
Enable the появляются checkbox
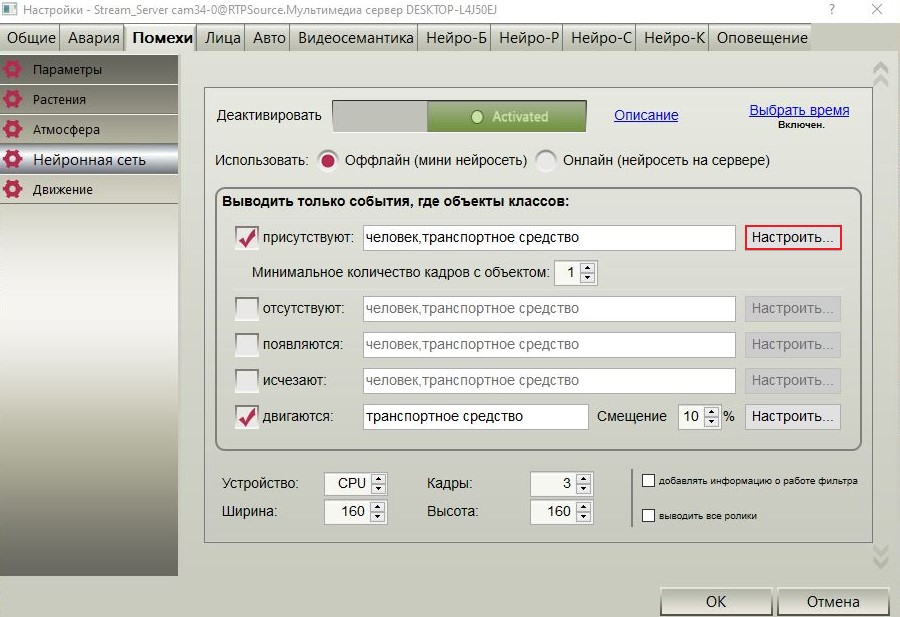tap(247, 344)
